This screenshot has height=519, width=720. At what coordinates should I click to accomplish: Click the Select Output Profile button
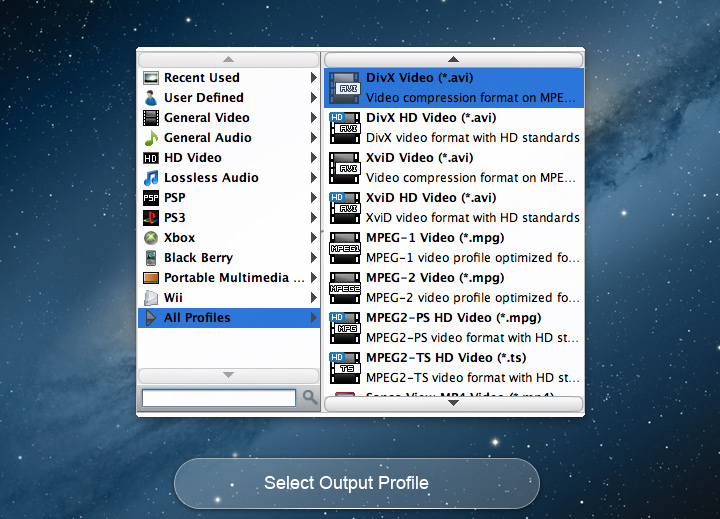pos(357,483)
